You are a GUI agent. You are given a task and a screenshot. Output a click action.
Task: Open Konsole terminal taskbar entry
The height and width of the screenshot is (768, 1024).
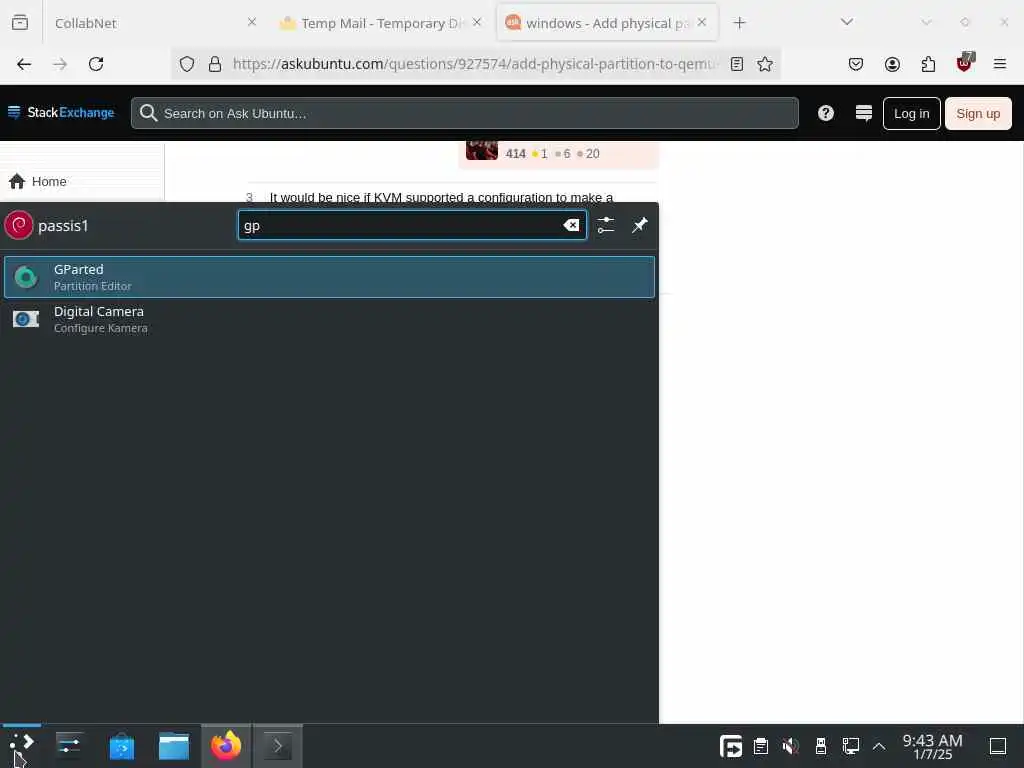click(x=278, y=746)
